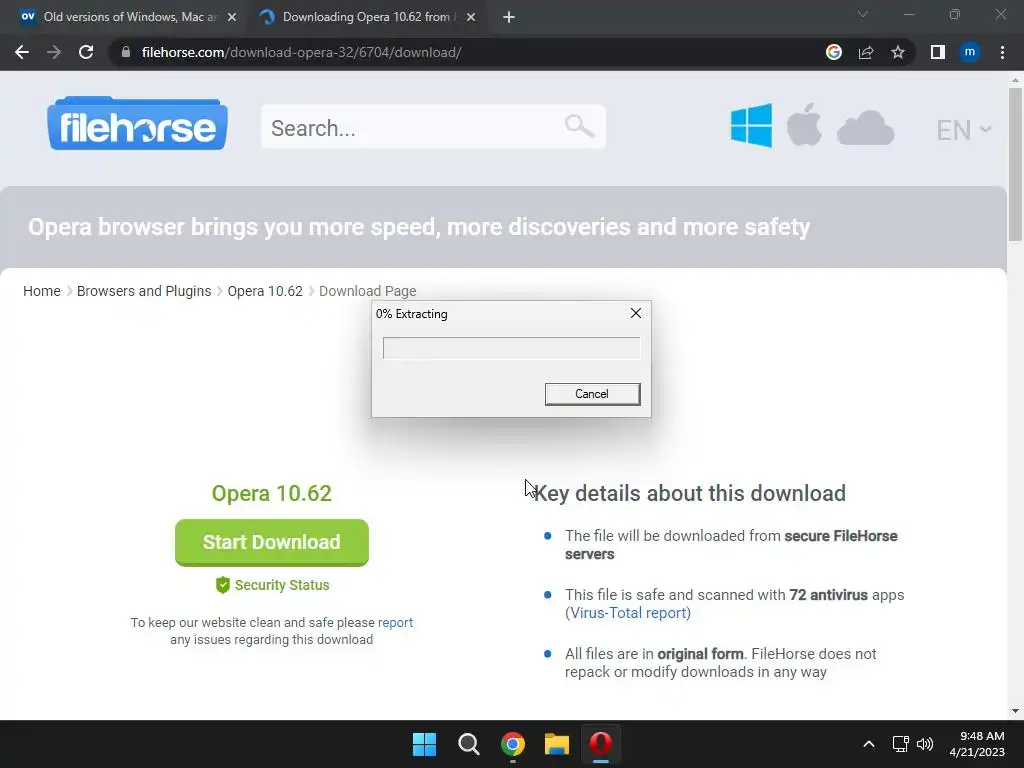The width and height of the screenshot is (1024, 768).
Task: Reload the FileHorse page
Action: point(86,52)
